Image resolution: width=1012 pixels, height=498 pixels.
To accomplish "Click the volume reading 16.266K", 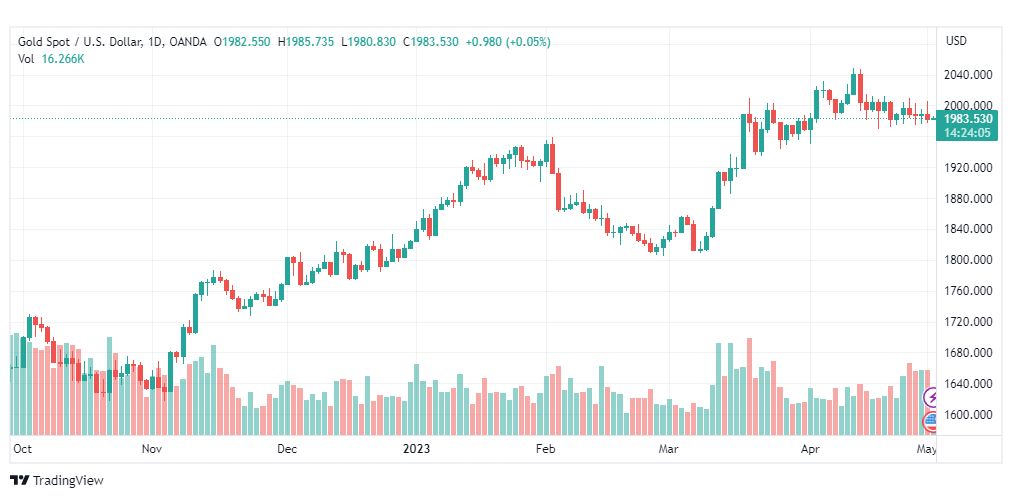I will tap(63, 58).
